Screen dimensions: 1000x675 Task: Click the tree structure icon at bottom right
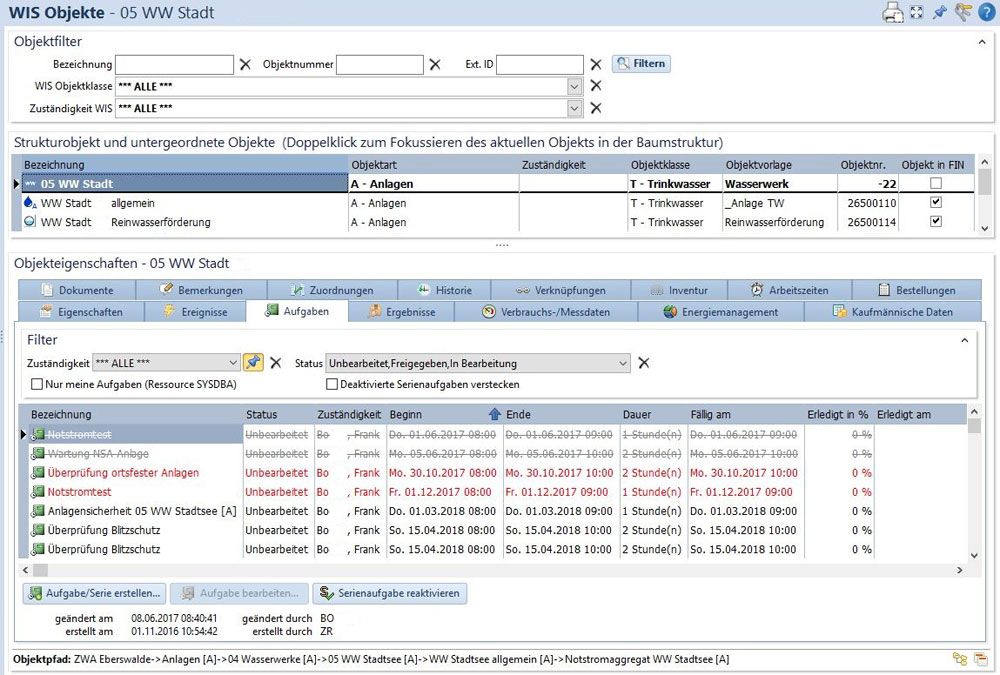click(960, 659)
